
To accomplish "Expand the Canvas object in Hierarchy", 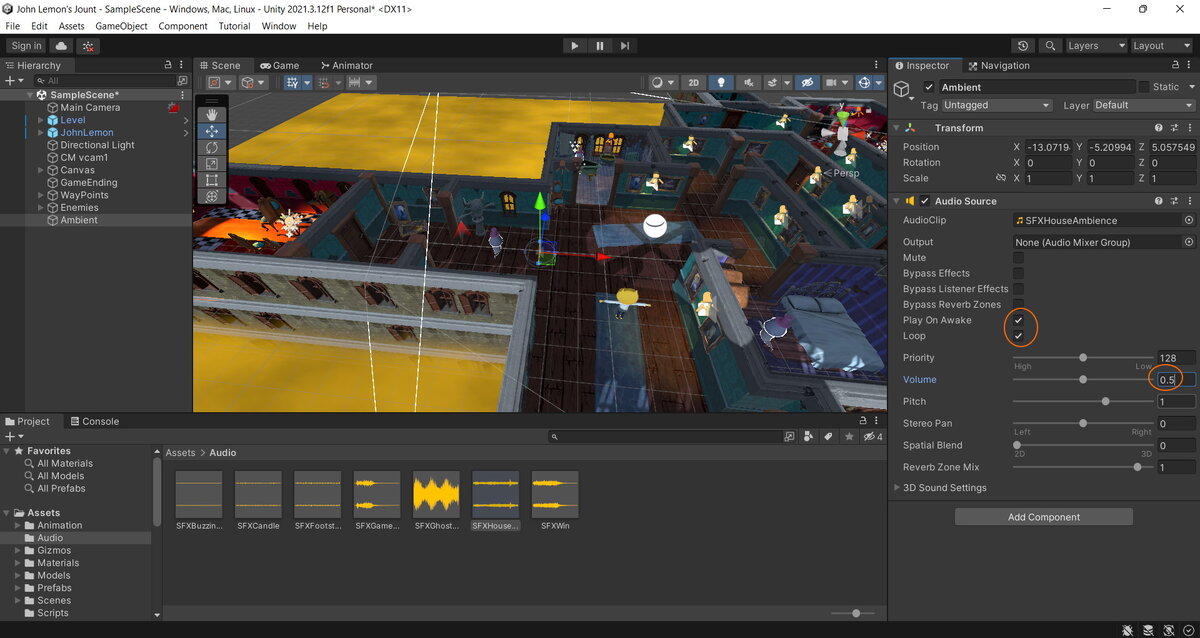I will click(x=41, y=170).
